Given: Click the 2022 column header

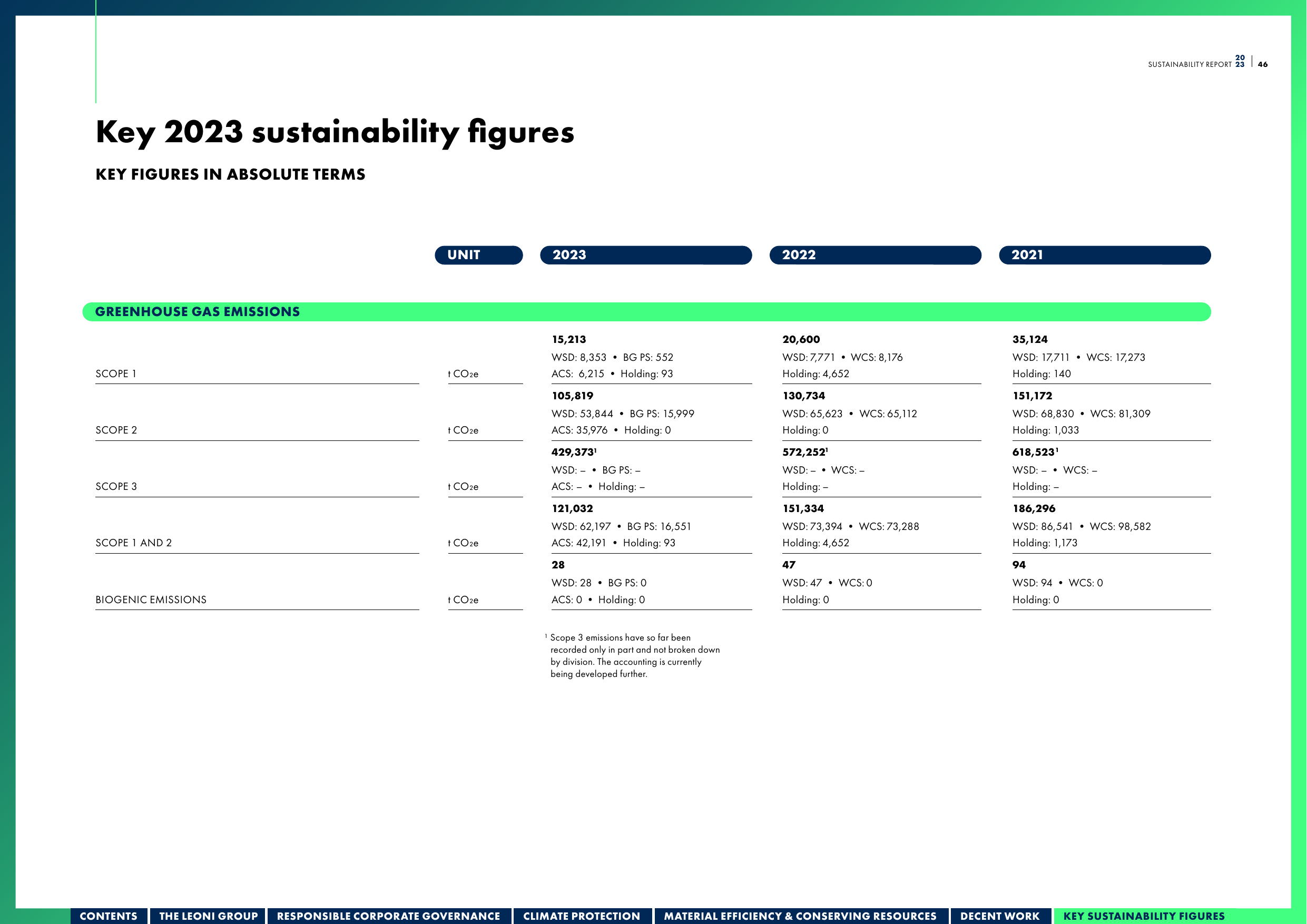Looking at the screenshot, I should tap(876, 255).
